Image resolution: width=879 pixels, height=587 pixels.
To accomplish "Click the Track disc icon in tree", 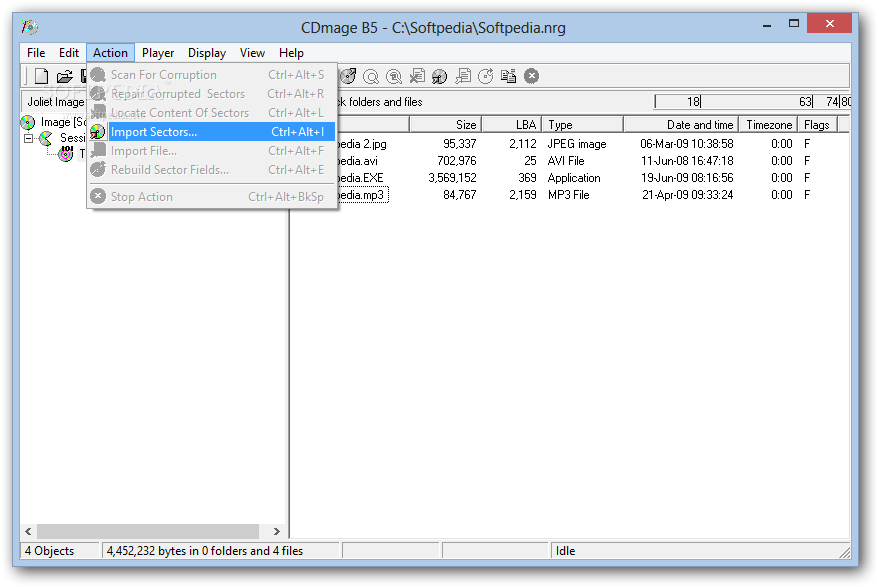I will pyautogui.click(x=66, y=154).
